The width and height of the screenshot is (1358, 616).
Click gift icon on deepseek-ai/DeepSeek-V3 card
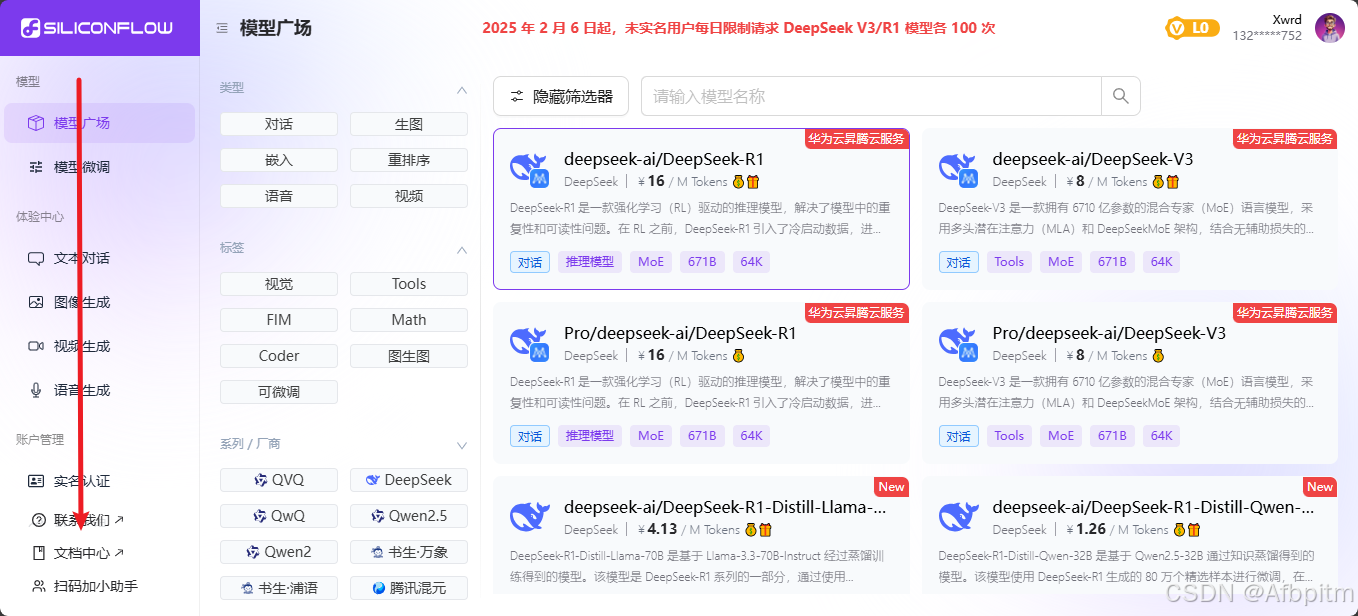[x=1172, y=182]
